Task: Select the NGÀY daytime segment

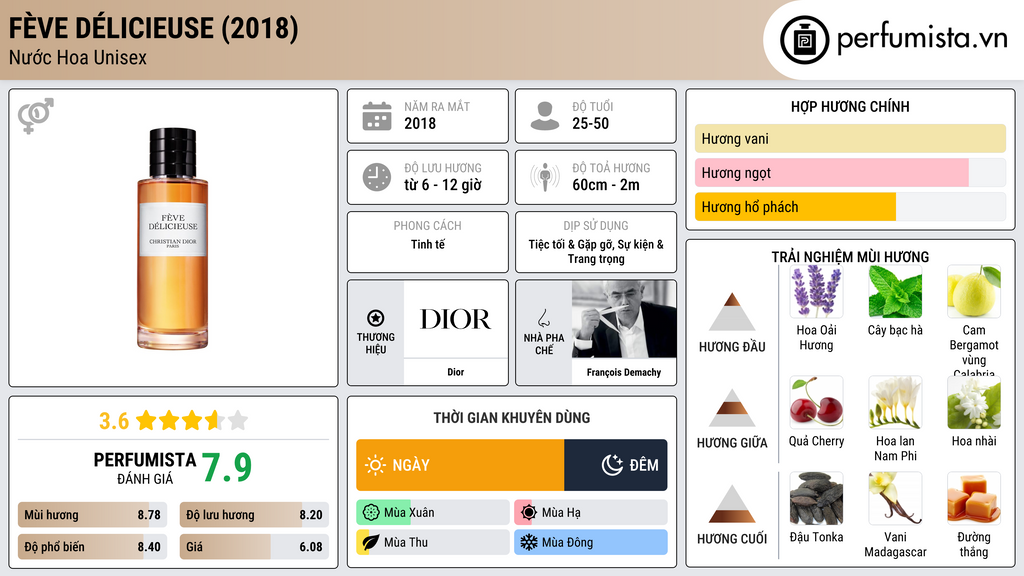Action: pos(460,465)
